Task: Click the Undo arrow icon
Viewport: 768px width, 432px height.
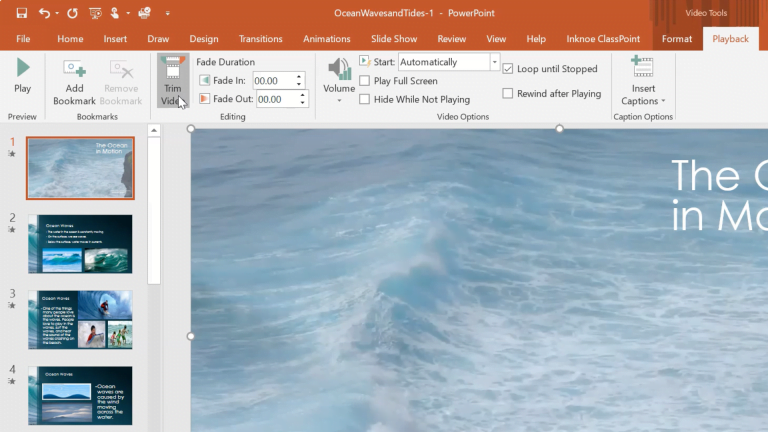Action: pyautogui.click(x=44, y=13)
